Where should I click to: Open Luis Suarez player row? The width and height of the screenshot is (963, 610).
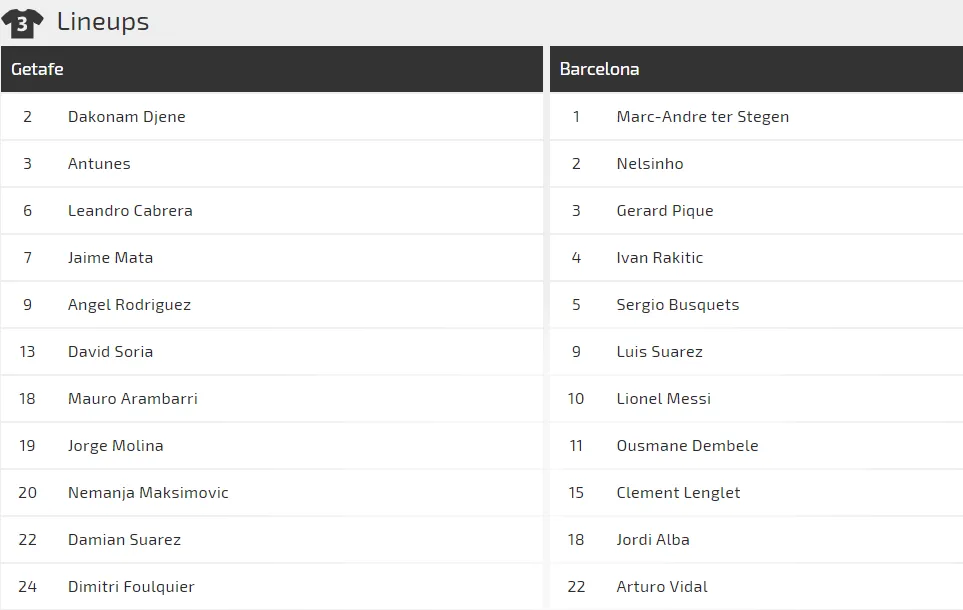point(659,352)
